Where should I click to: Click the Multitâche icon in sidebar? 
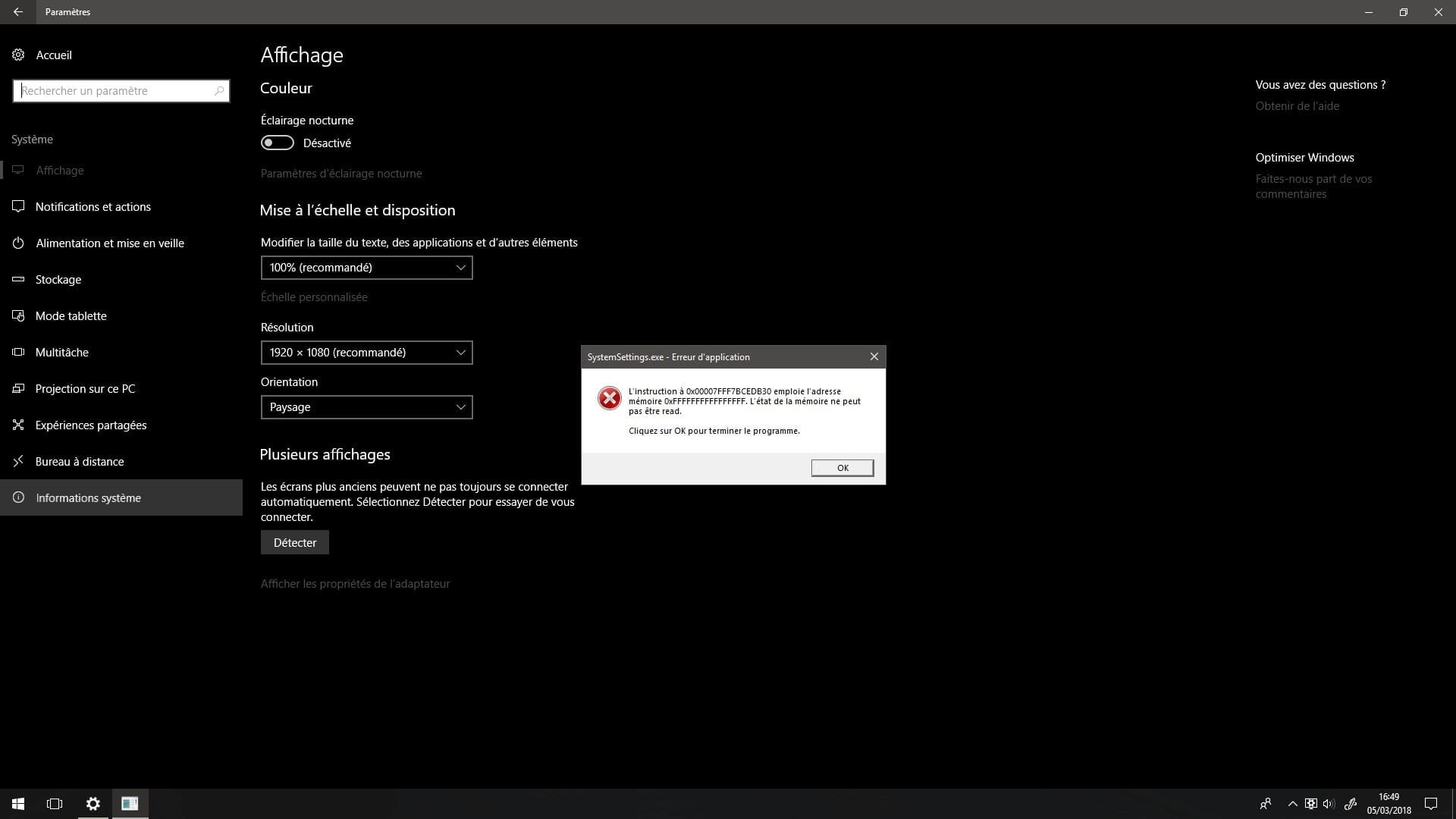pos(18,352)
